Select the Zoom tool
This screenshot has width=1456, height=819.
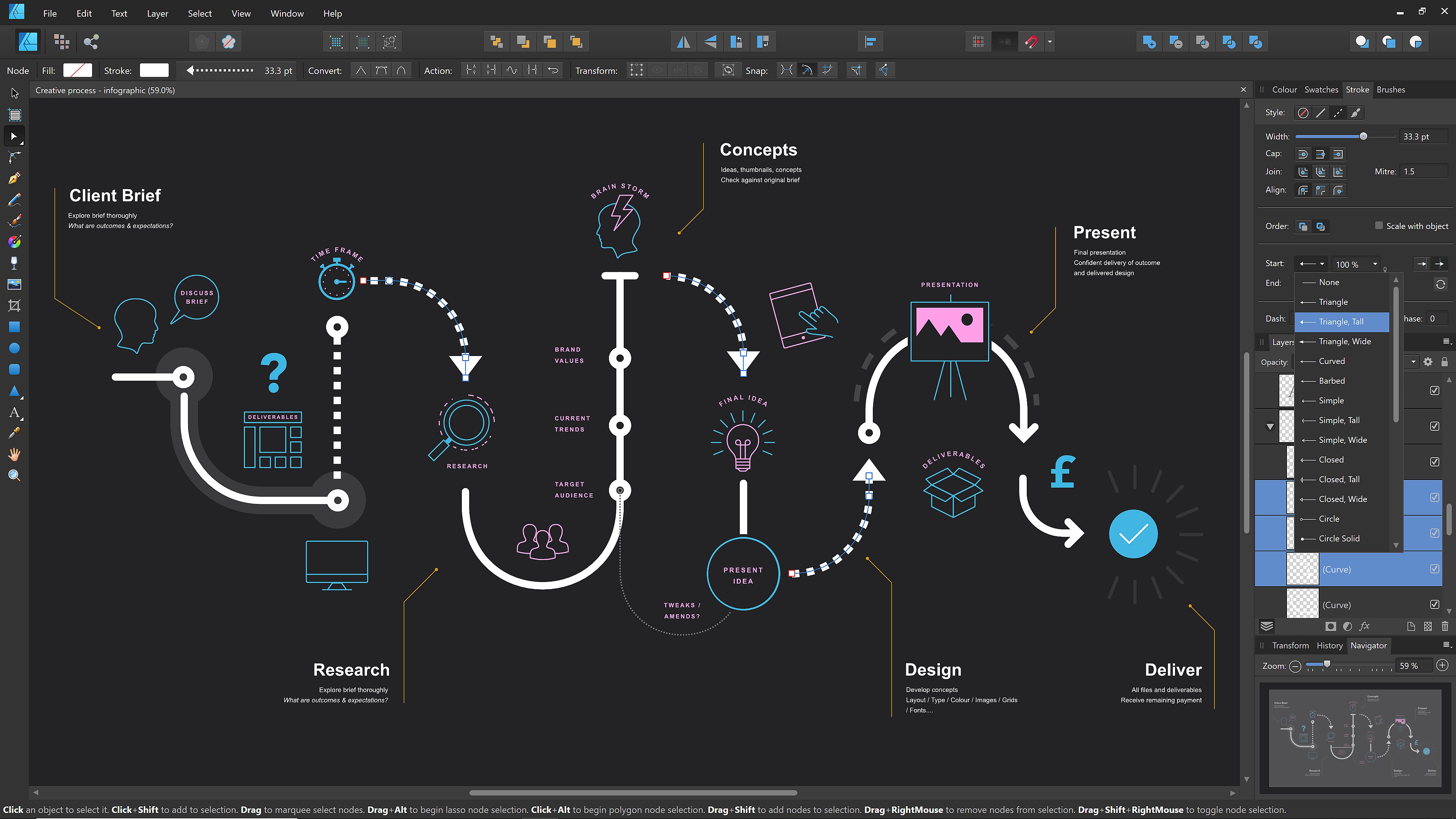click(14, 475)
